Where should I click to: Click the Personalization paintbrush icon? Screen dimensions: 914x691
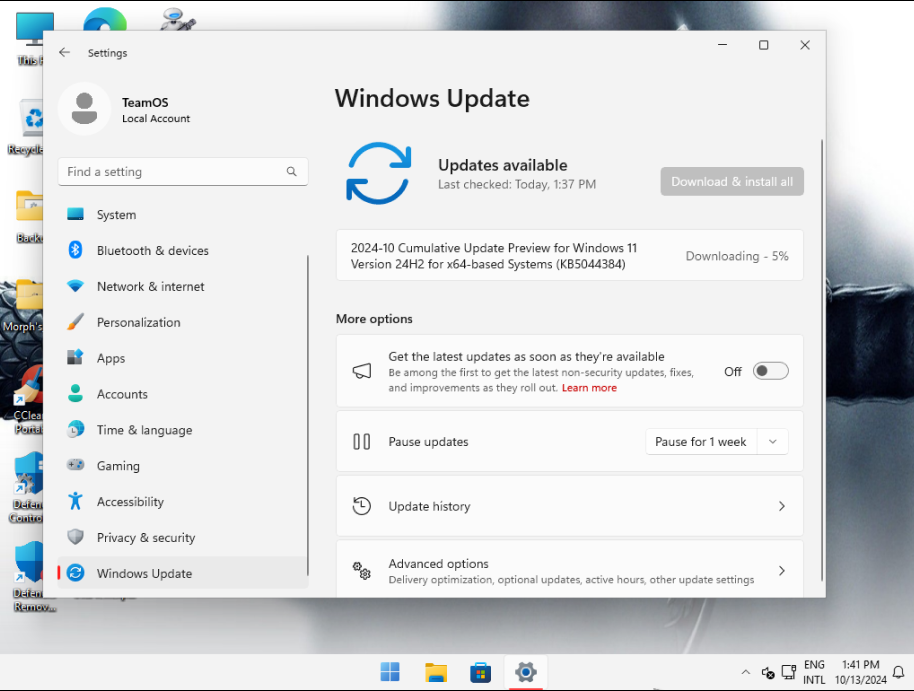click(75, 322)
